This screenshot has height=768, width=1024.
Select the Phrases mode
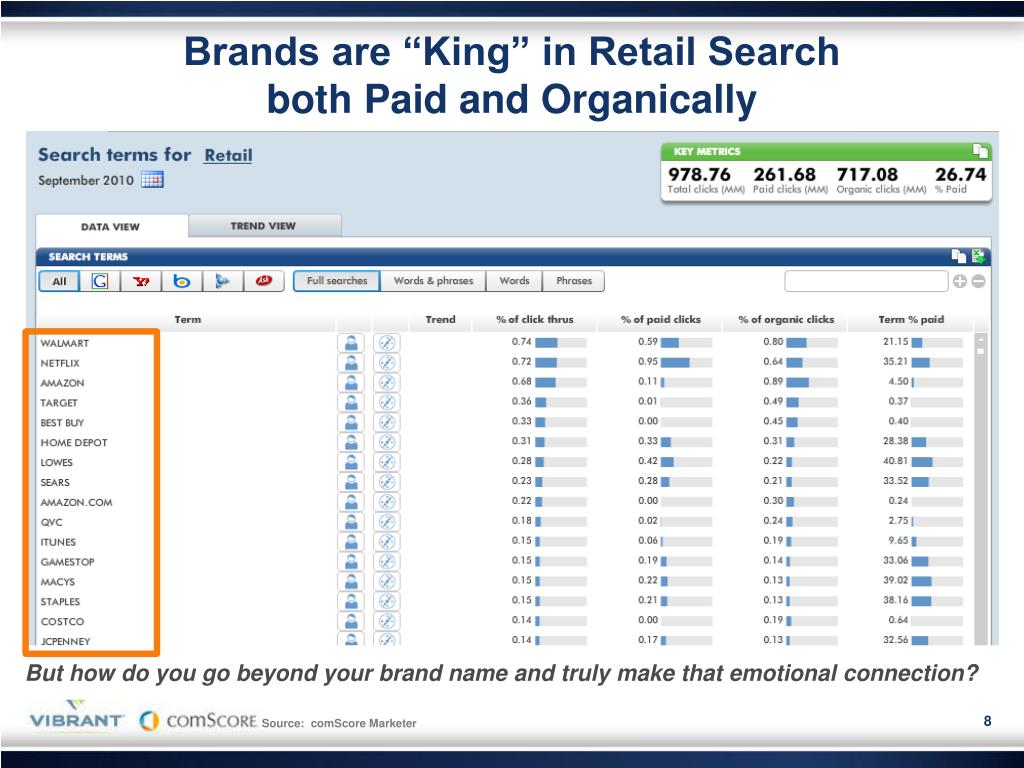point(574,281)
